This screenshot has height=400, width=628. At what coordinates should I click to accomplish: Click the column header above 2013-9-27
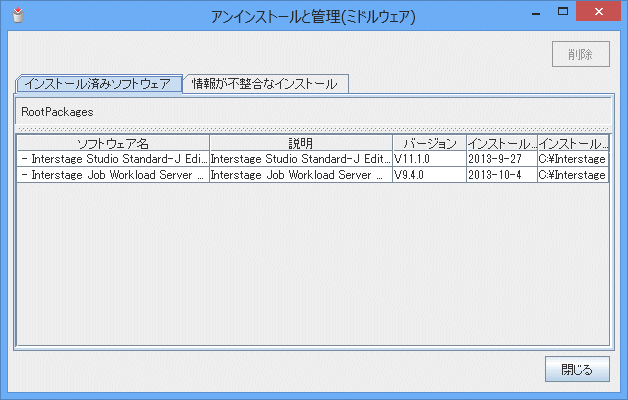click(x=501, y=143)
